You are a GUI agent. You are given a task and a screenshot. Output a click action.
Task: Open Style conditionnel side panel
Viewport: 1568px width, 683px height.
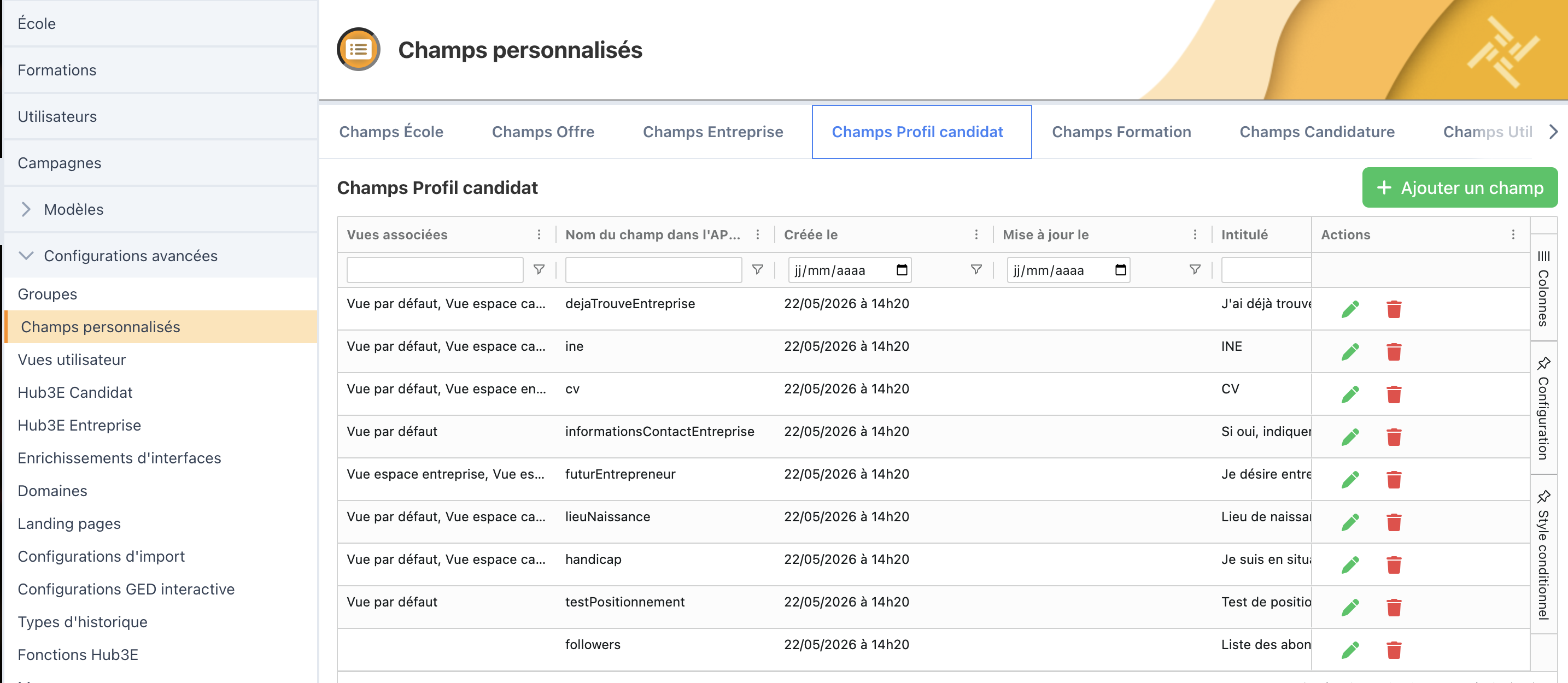point(1543,554)
